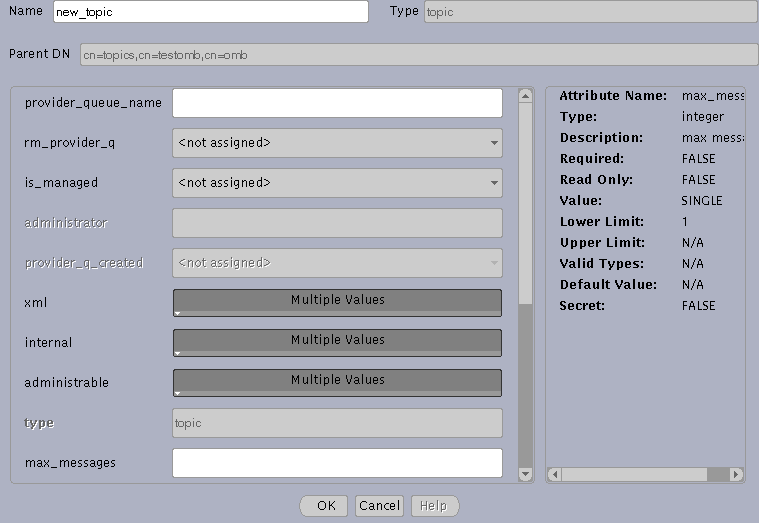Image resolution: width=759 pixels, height=523 pixels.
Task: Click the Name field containing new_topic
Action: pyautogui.click(x=211, y=12)
